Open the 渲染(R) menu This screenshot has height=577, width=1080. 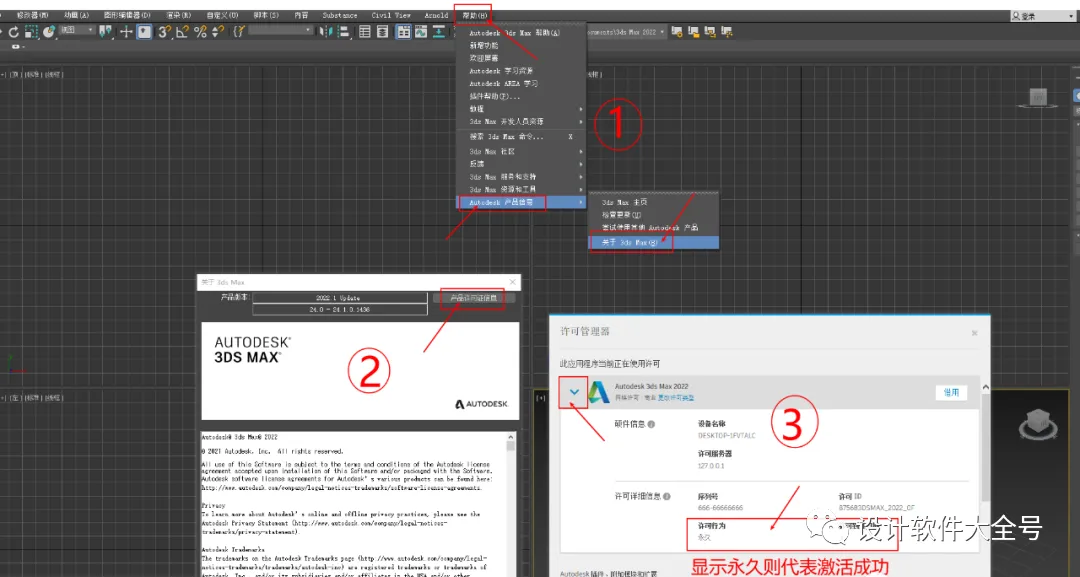coord(178,15)
